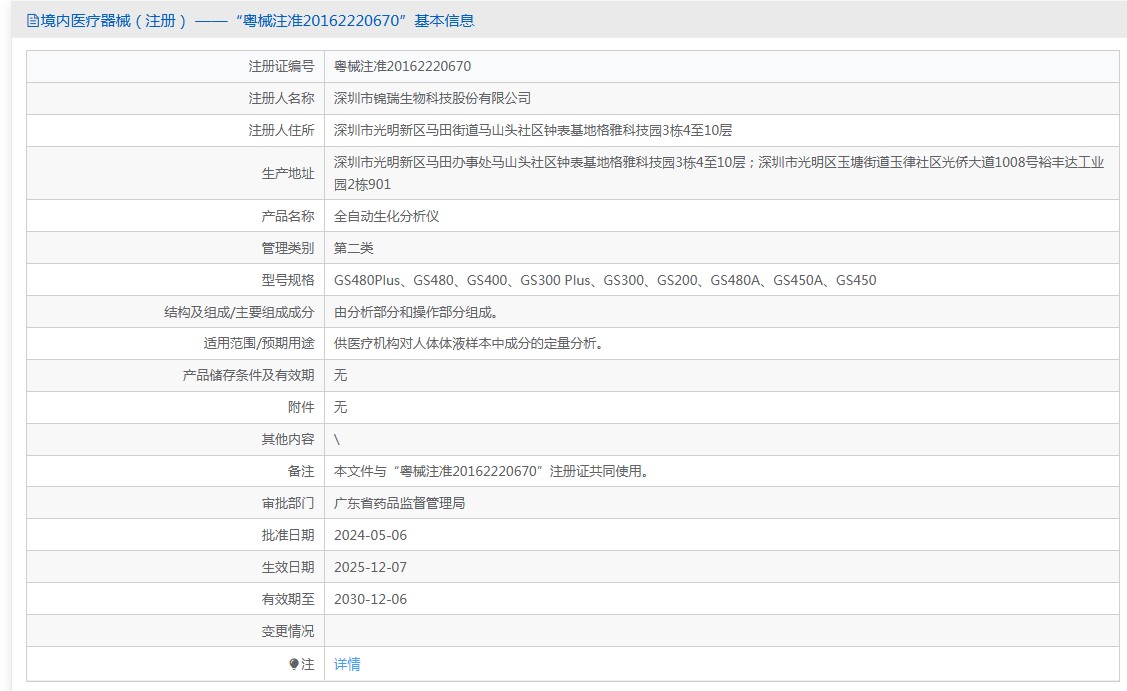The image size is (1127, 691).
Task: Click the 生产地址 production address text
Action: (718, 173)
